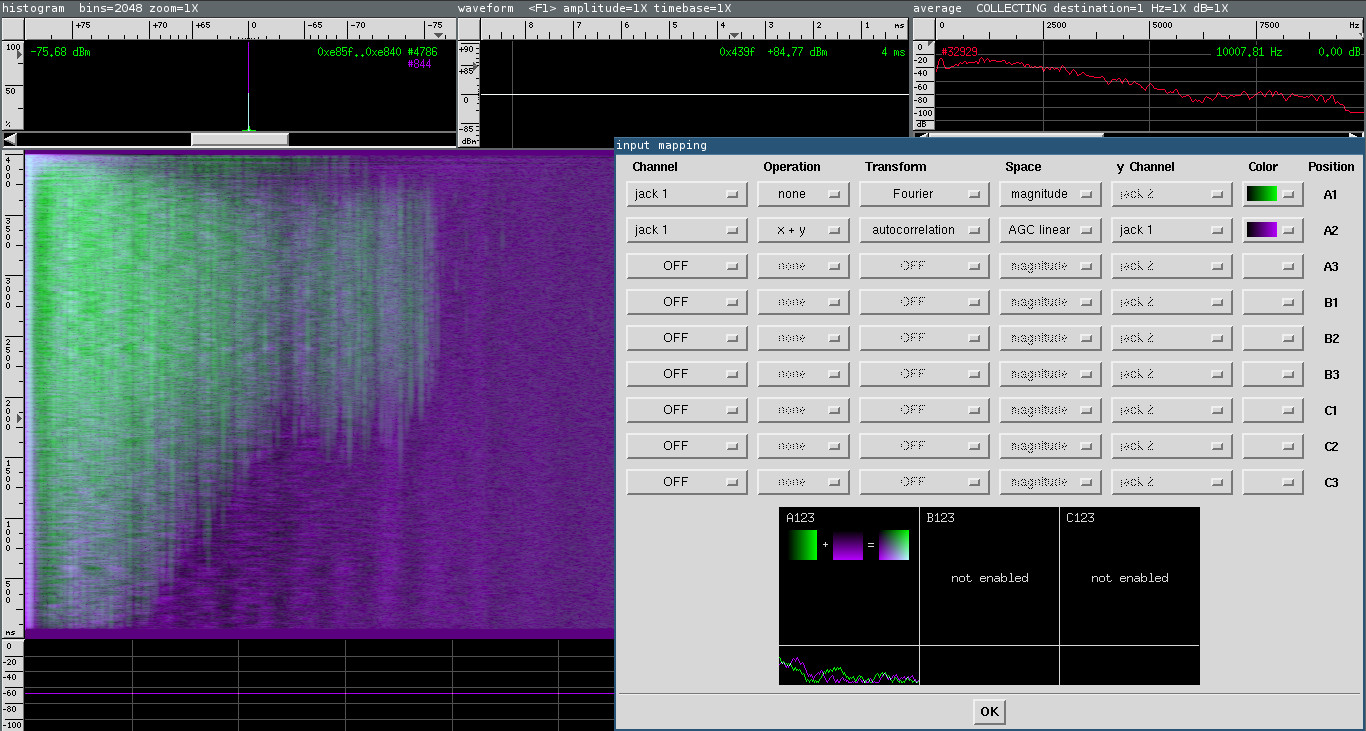Click the triangle marker on histogram ruler near -75
This screenshot has height=731, width=1366.
[x=437, y=35]
